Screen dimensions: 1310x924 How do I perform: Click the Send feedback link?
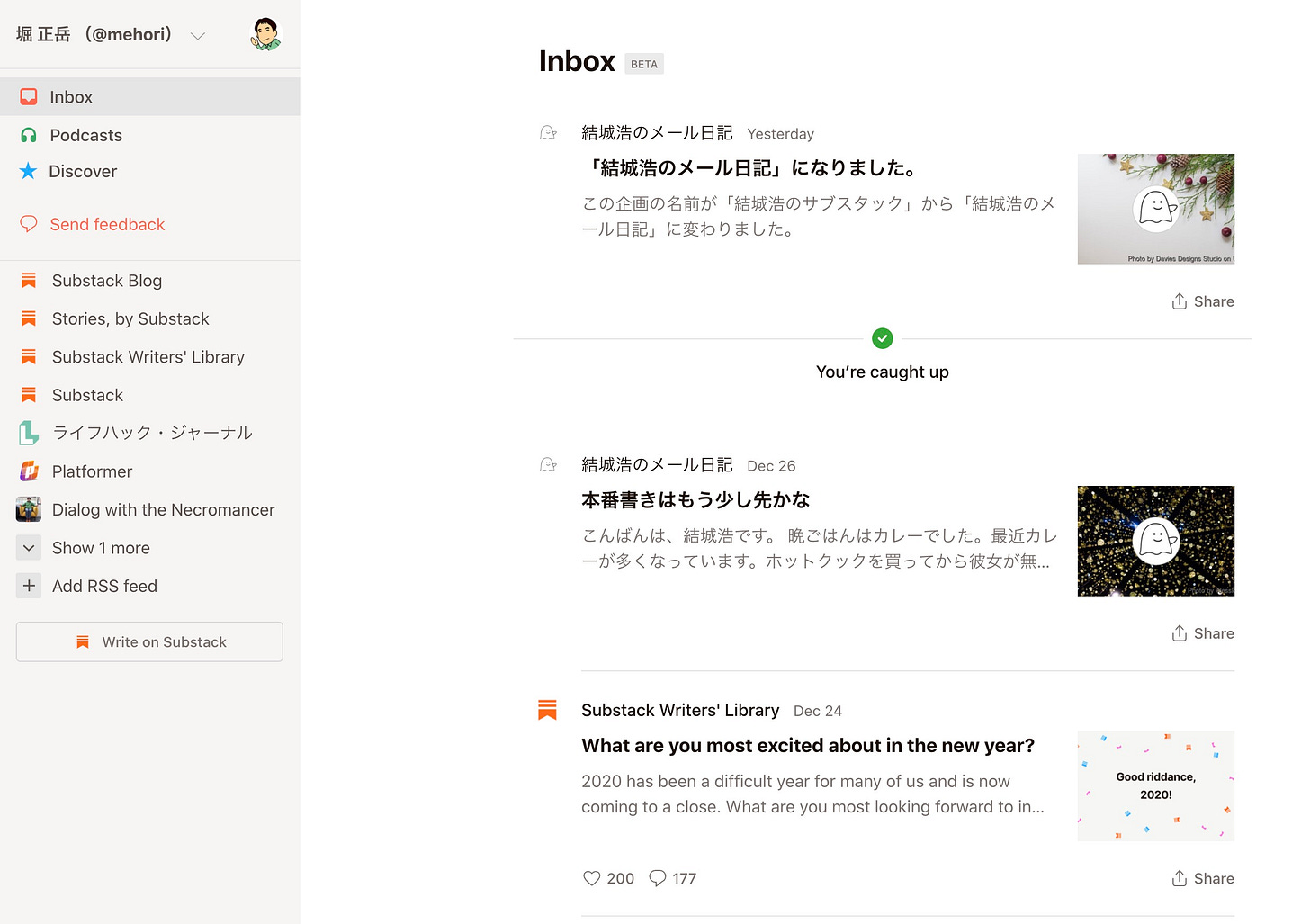[x=107, y=224]
